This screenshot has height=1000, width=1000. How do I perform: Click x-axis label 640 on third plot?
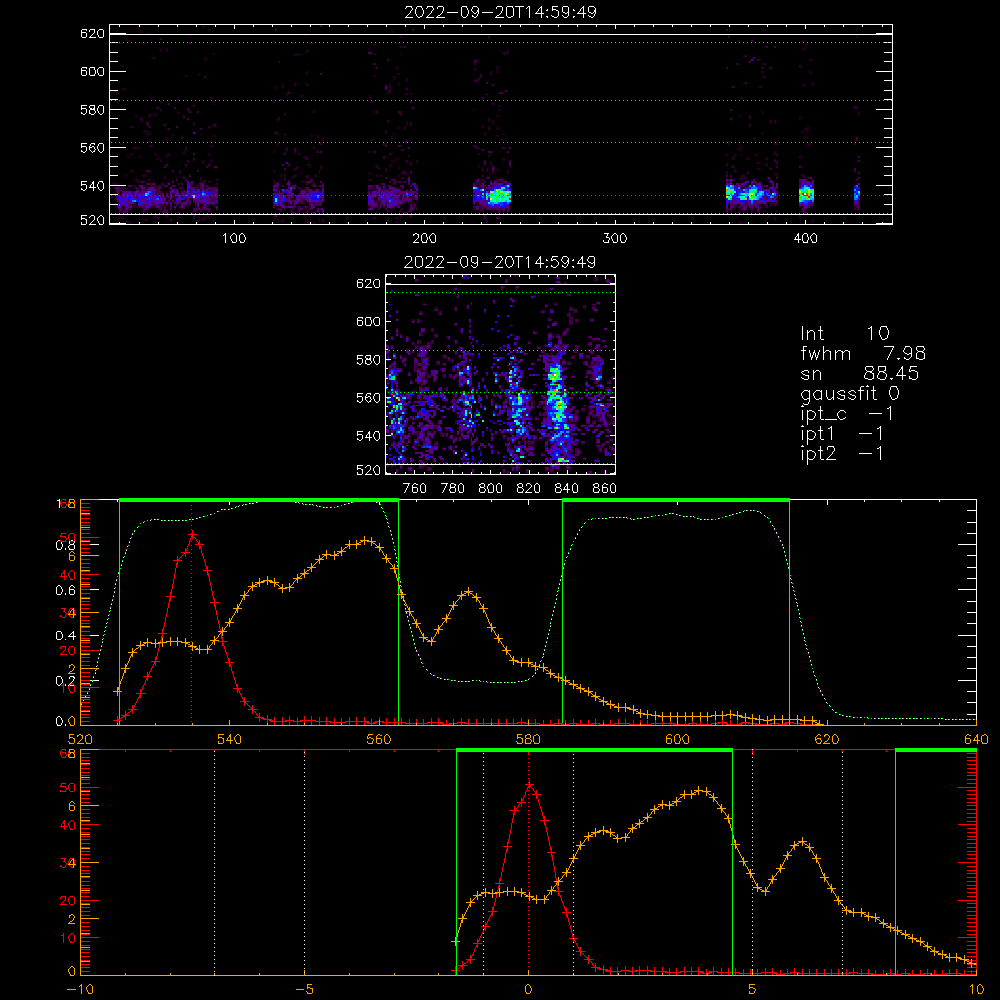[976, 739]
